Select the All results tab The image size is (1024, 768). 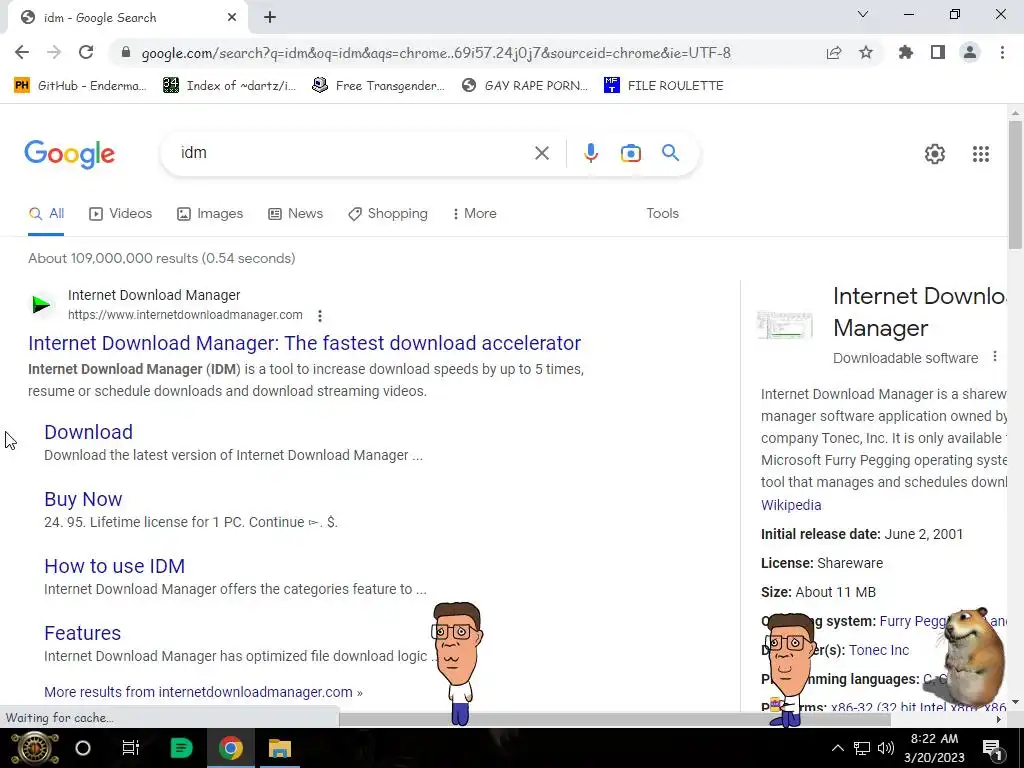[46, 214]
